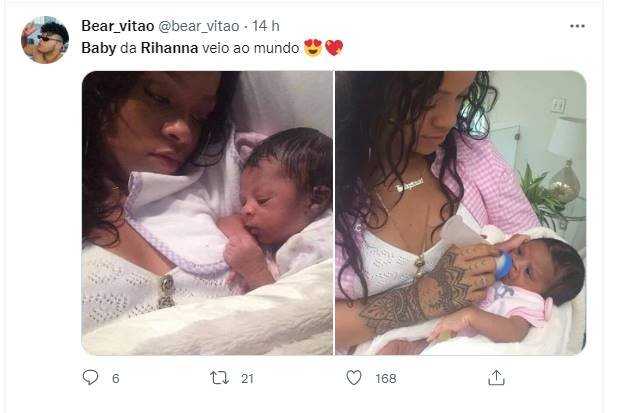Open the photo of baby being bottle-fed
Viewport: 617px width, 413px height.
point(460,213)
